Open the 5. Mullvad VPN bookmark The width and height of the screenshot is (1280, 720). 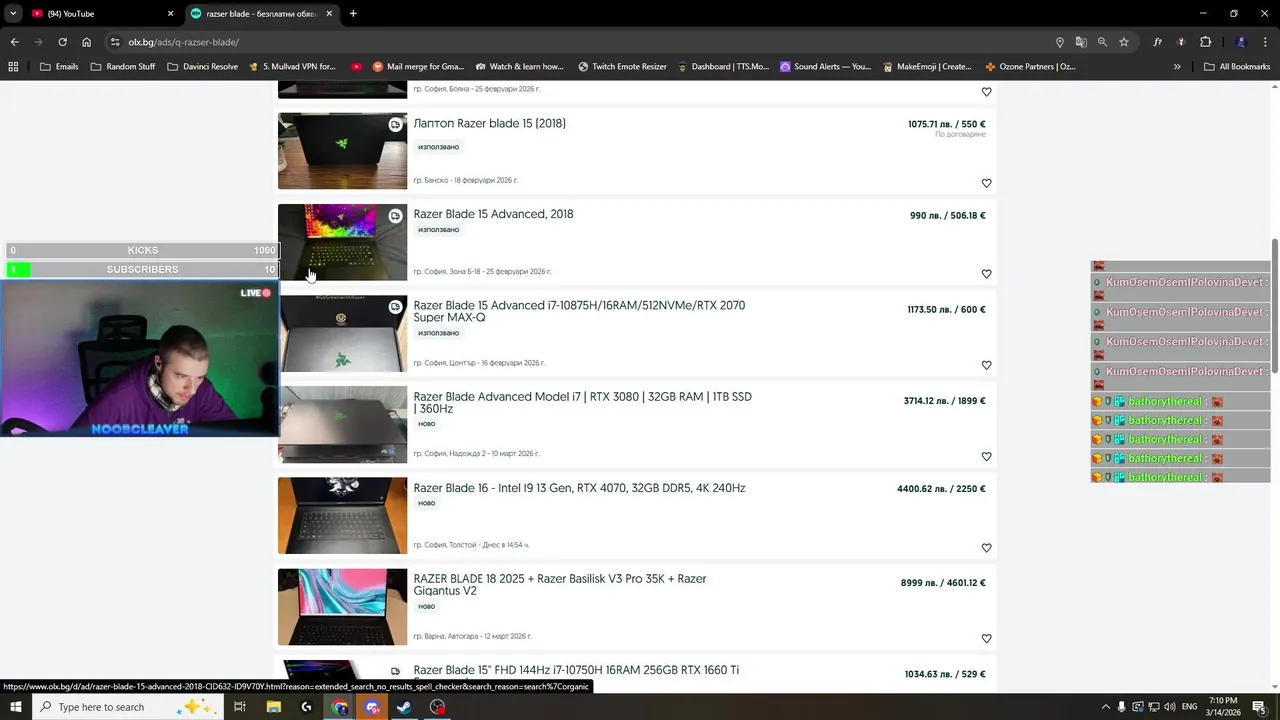pyautogui.click(x=292, y=67)
